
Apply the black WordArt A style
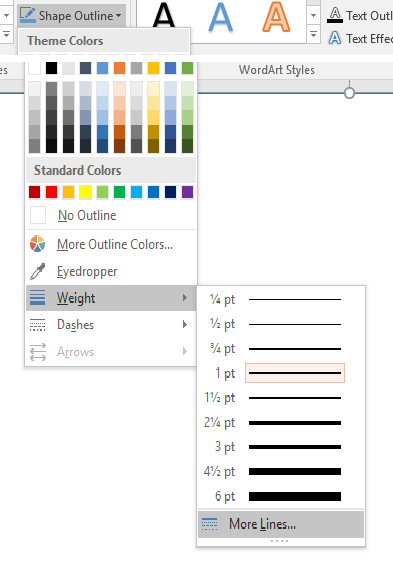pos(163,15)
